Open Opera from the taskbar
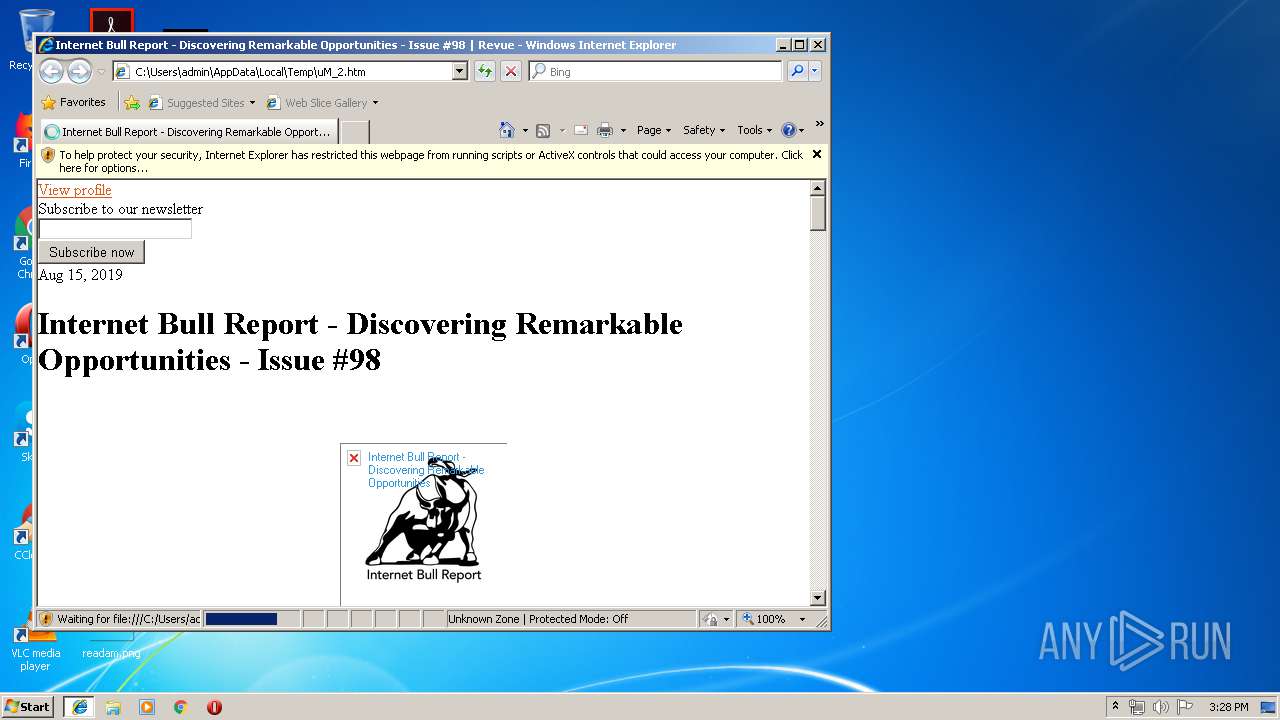Image resolution: width=1280 pixels, height=720 pixels. (214, 707)
